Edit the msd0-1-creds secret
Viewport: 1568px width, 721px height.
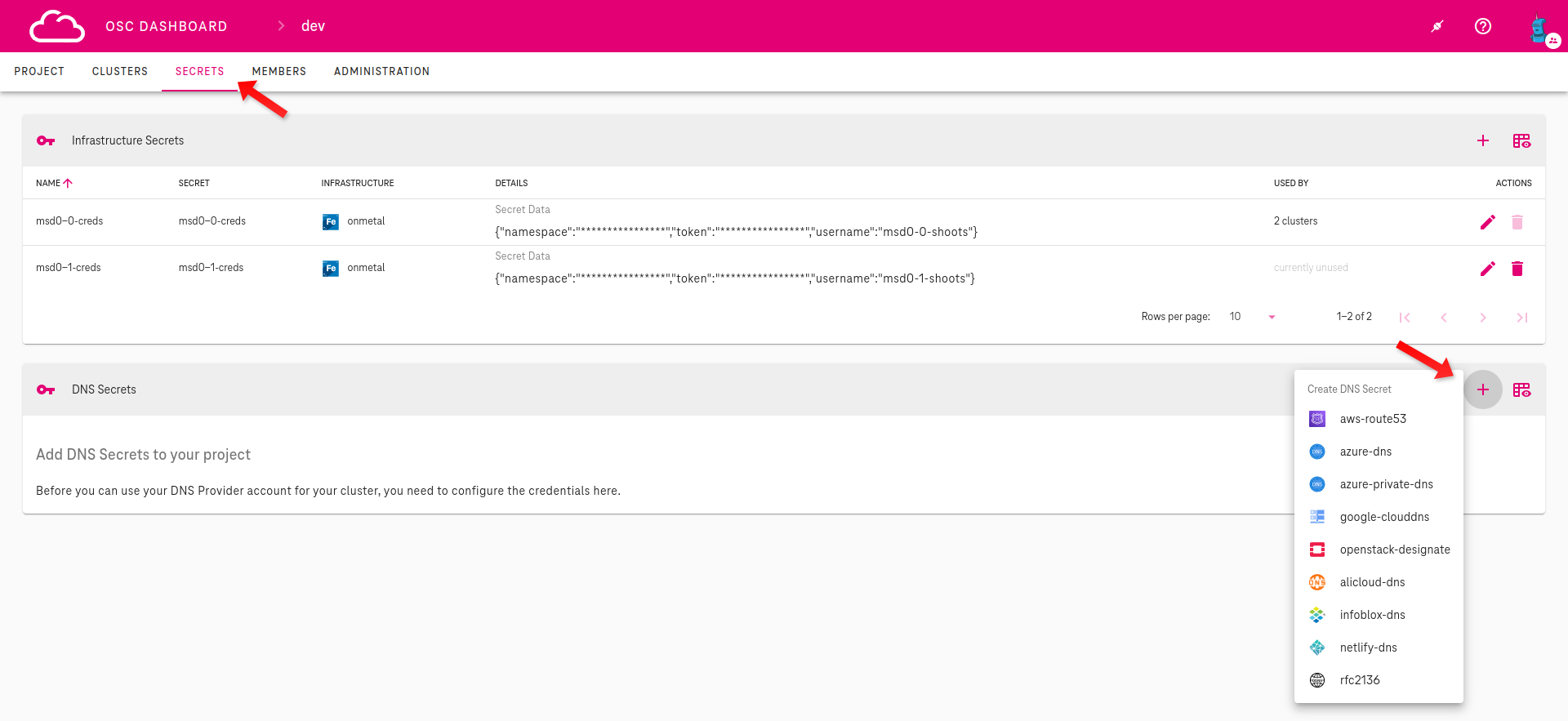click(x=1488, y=269)
